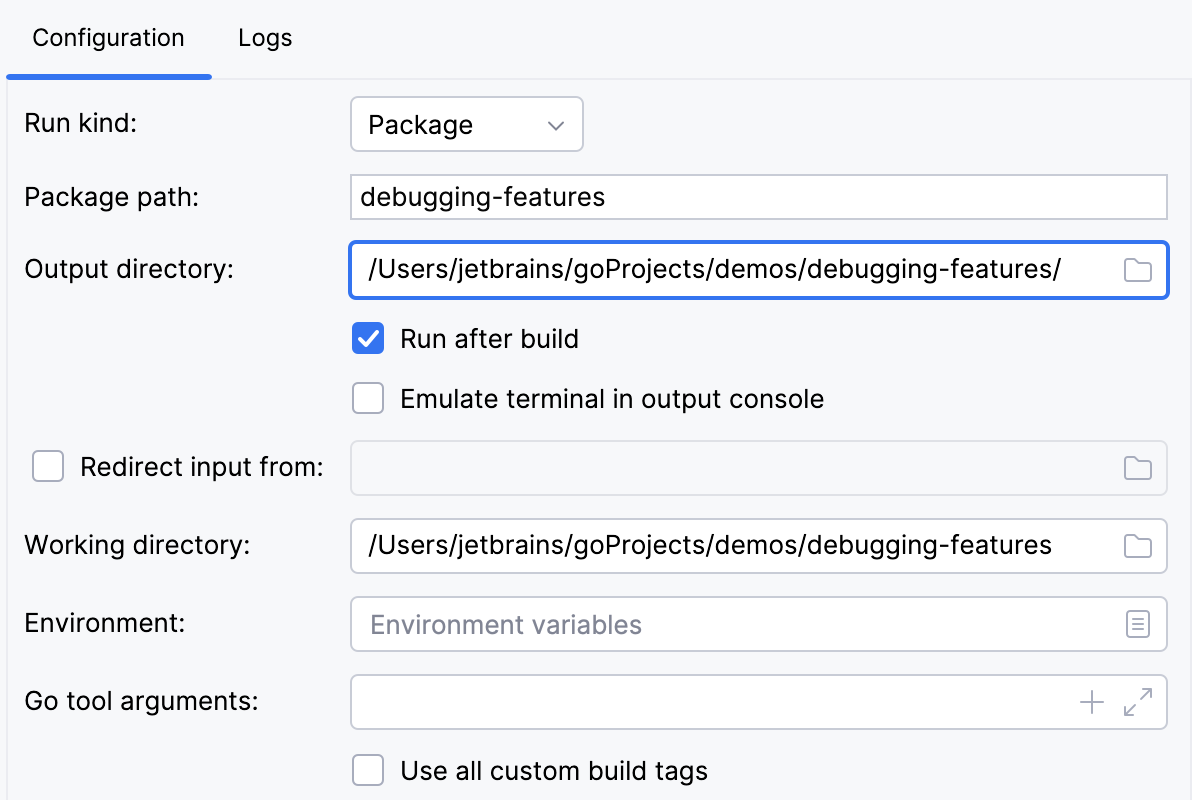Focus the Environment variables field
1192x800 pixels.
700,623
